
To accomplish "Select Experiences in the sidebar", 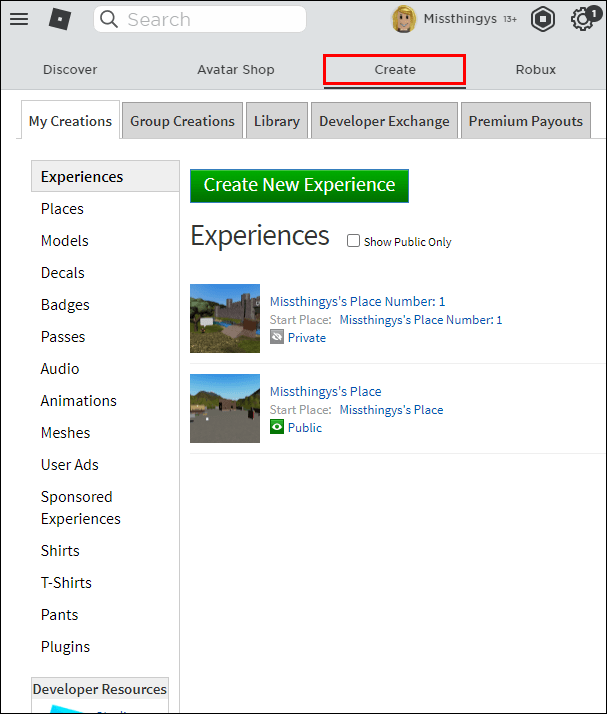I will pyautogui.click(x=105, y=176).
